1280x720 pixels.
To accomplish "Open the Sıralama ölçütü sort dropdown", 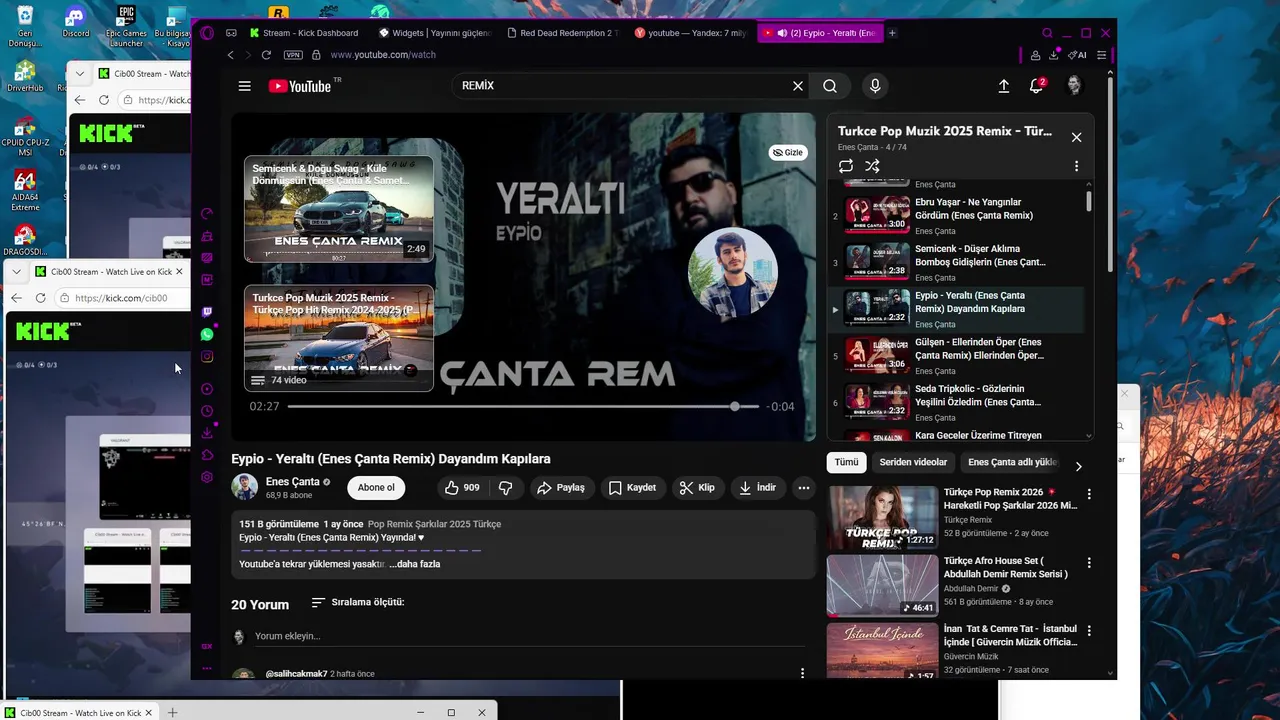I will [357, 602].
